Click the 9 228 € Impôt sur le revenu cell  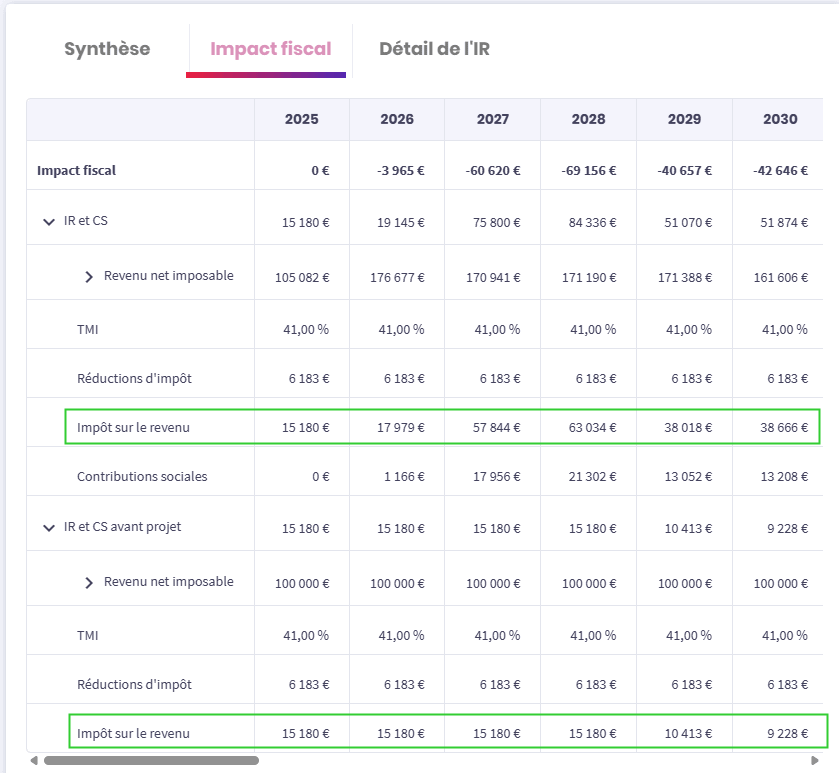pos(786,734)
